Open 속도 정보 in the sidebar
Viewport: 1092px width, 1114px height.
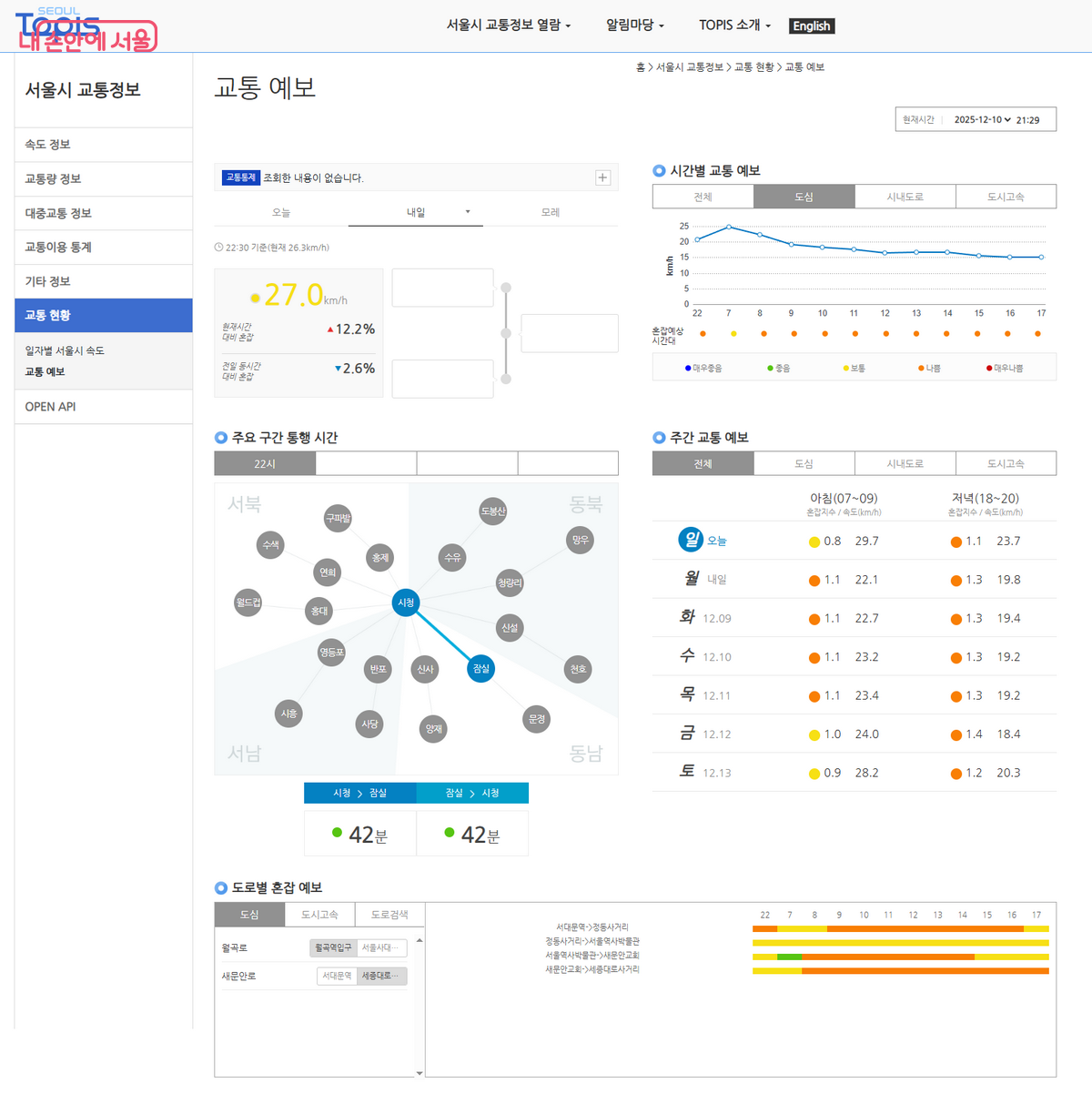pyautogui.click(x=47, y=144)
